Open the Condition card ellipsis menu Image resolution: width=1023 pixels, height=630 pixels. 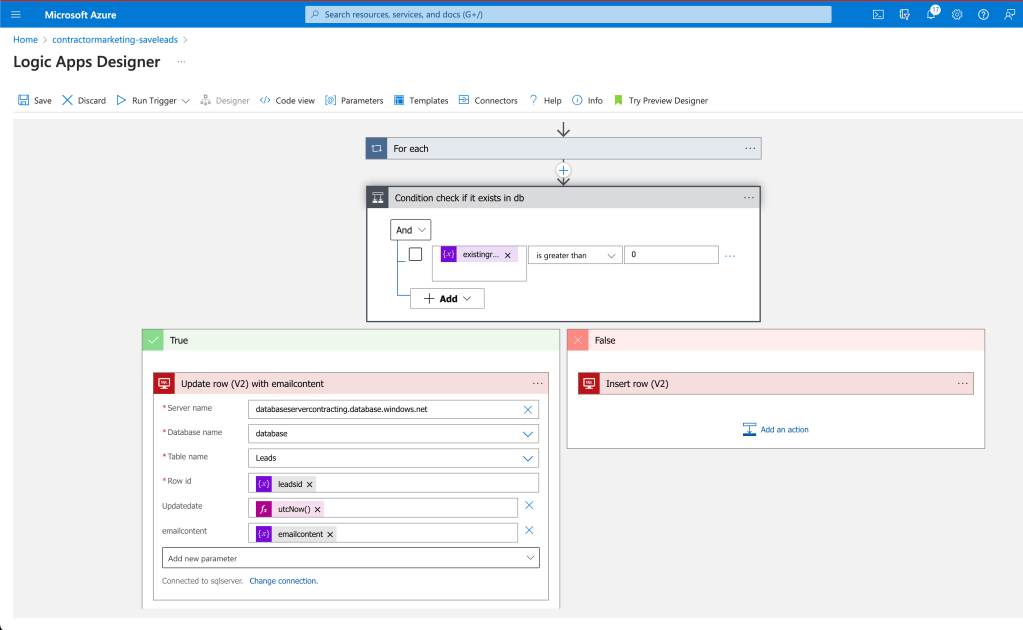click(749, 198)
